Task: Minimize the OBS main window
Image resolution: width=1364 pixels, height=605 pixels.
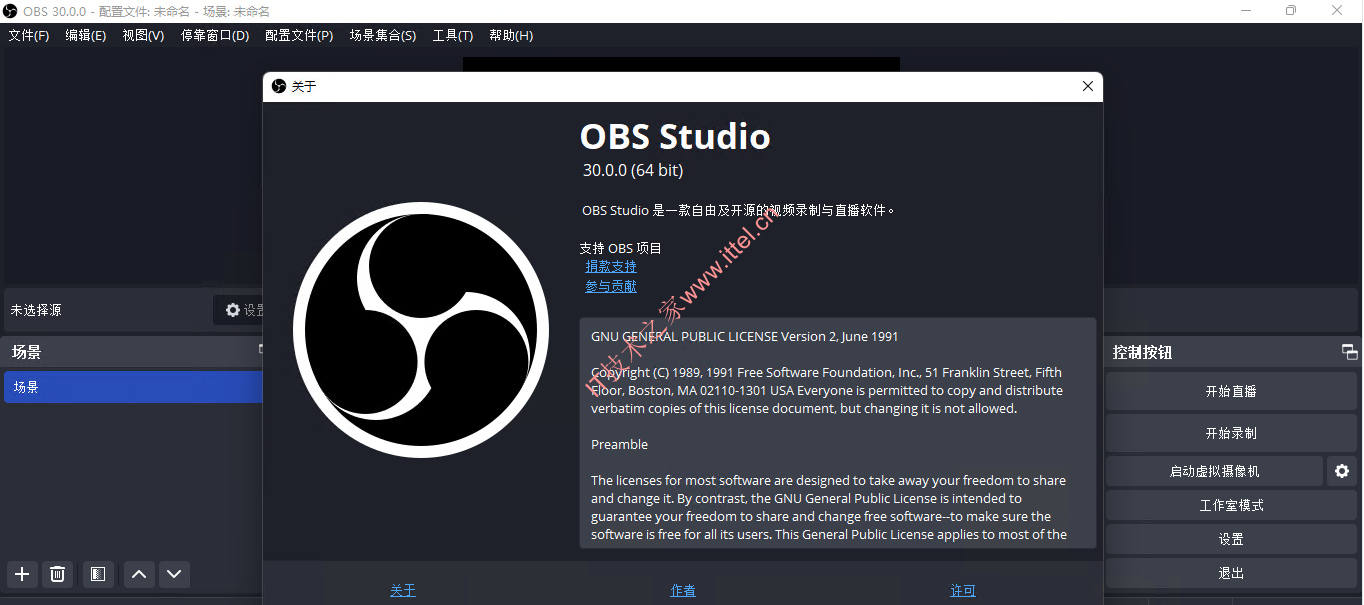Action: 1245,11
